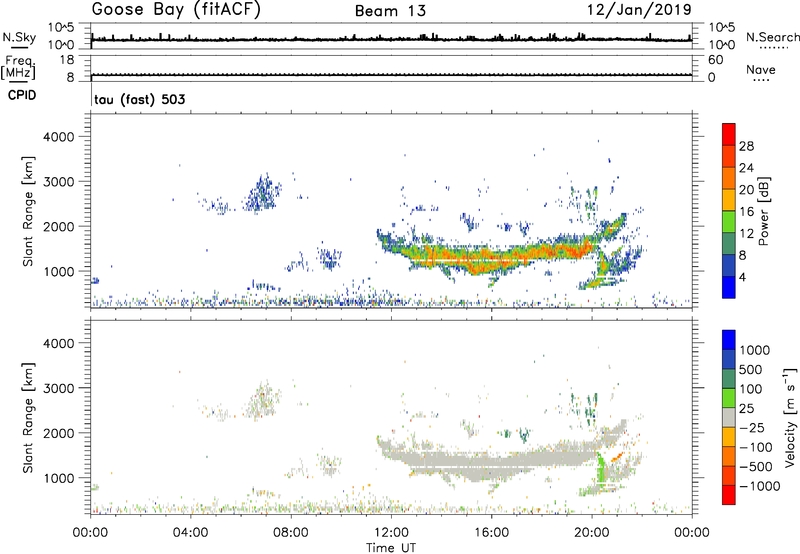
Task: Click the '4000' tick label on power panel
Action: pos(58,137)
